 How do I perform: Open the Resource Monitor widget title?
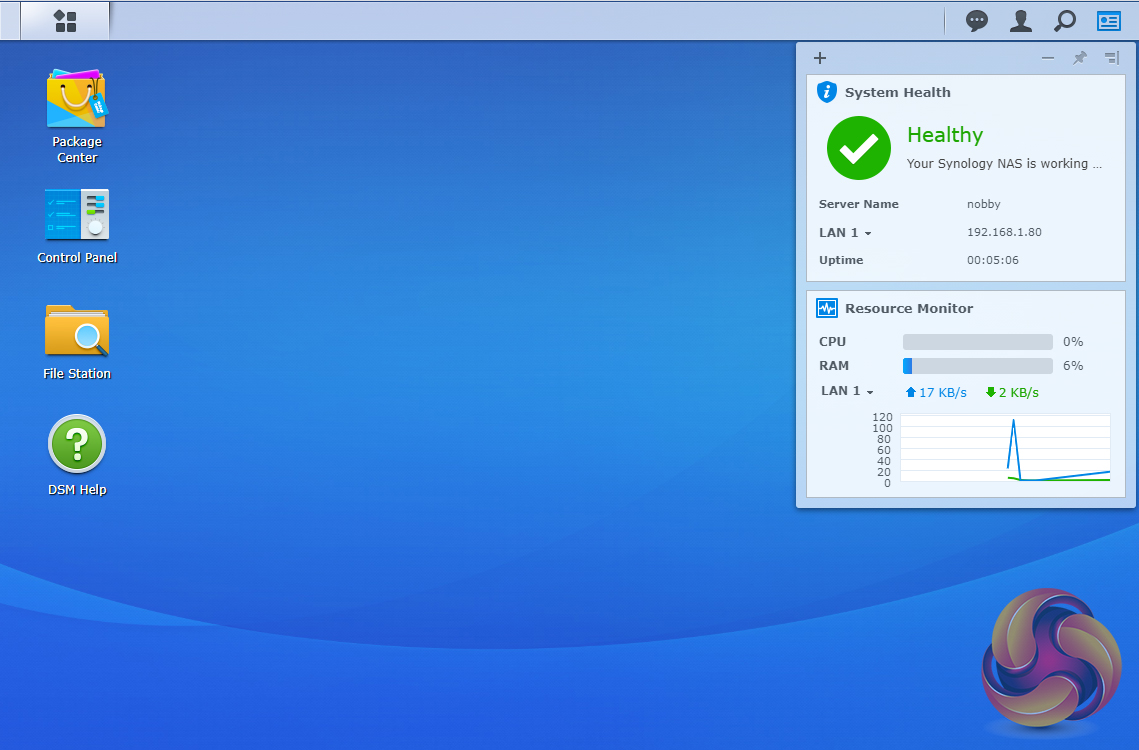tap(909, 308)
